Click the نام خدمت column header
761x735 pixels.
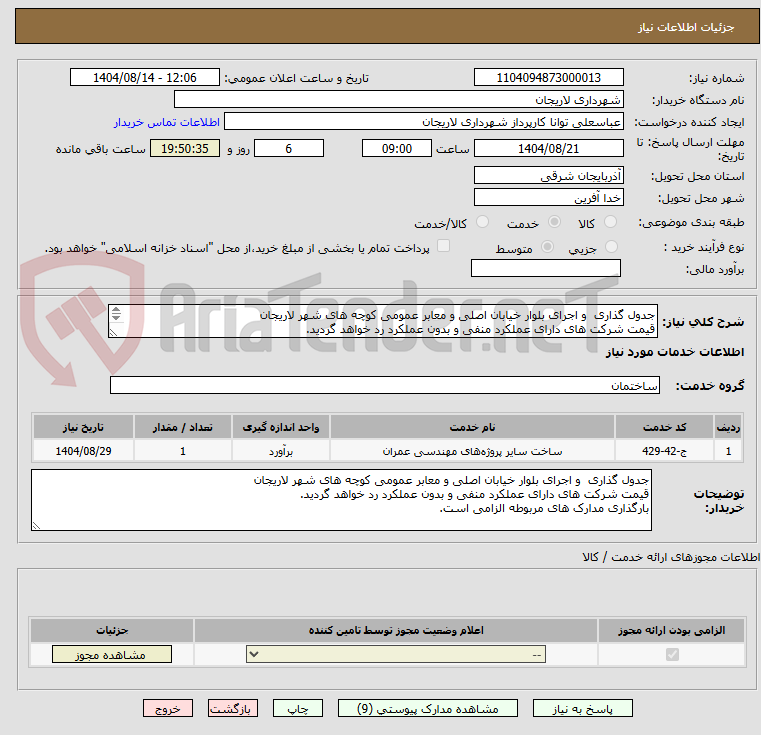pyautogui.click(x=472, y=427)
